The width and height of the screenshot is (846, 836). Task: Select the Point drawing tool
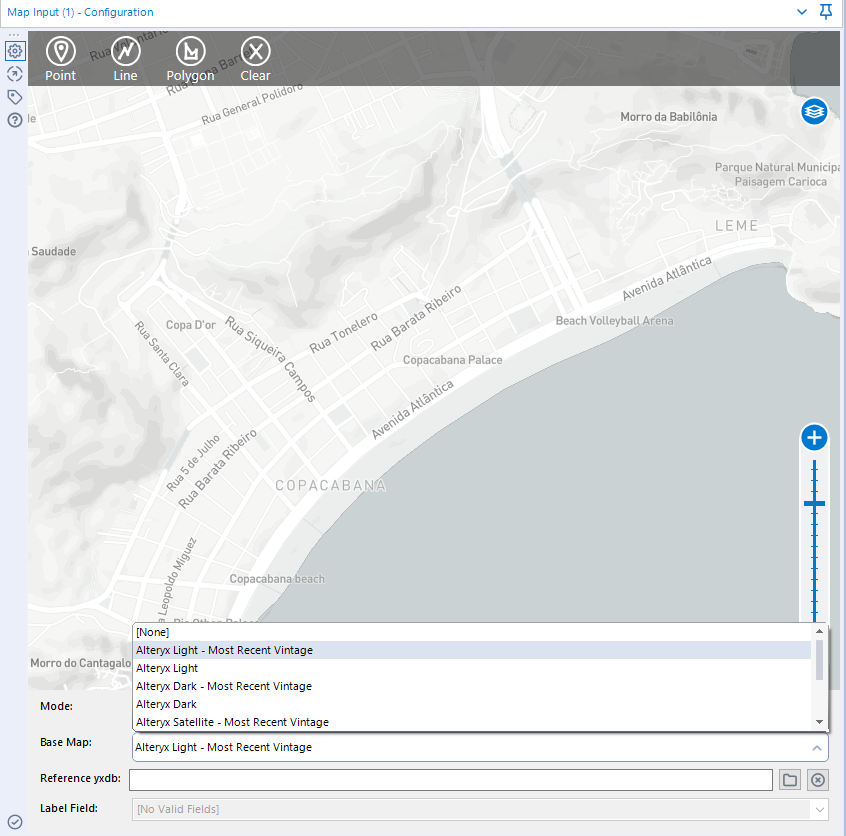pos(60,59)
